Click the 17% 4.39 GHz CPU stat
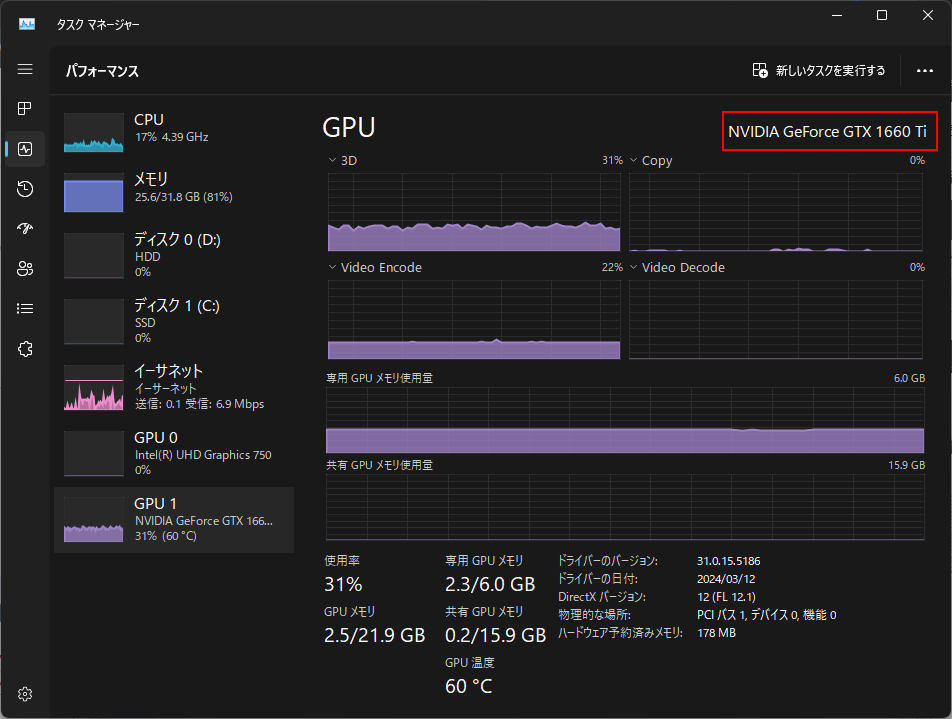 pos(172,137)
